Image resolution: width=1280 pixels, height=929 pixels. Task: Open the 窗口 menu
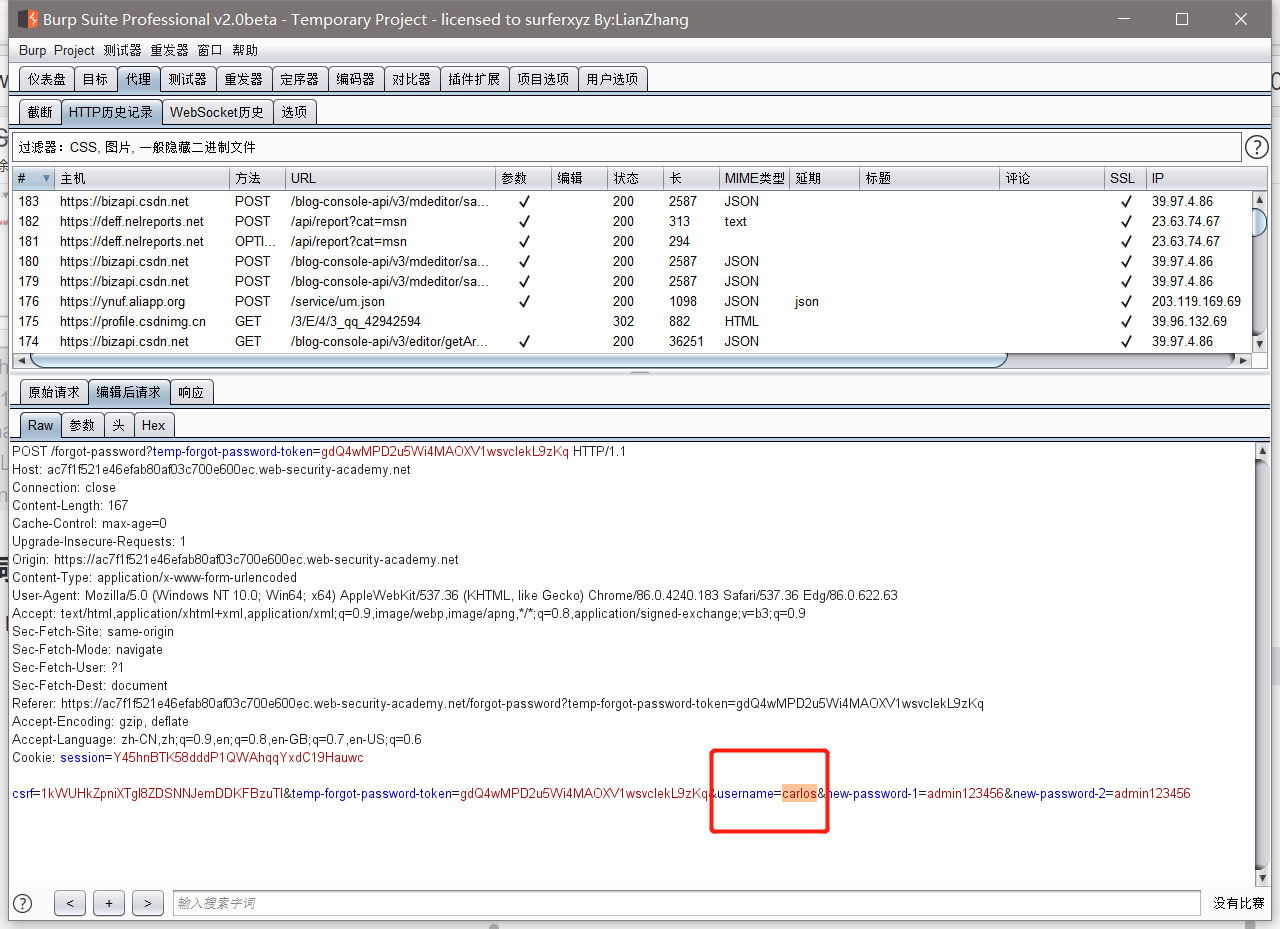point(210,49)
